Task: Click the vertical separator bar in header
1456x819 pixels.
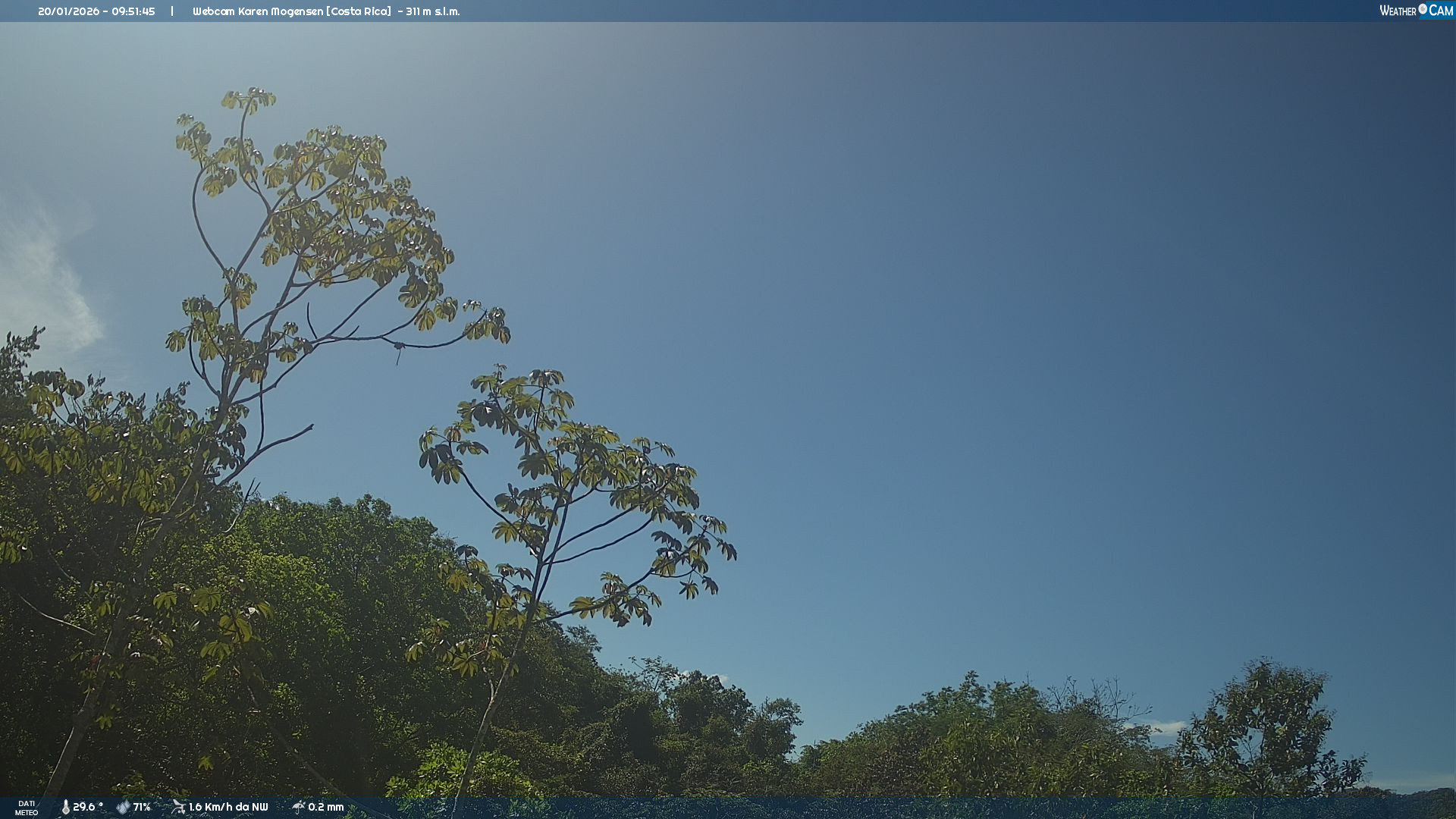Action: coord(172,11)
